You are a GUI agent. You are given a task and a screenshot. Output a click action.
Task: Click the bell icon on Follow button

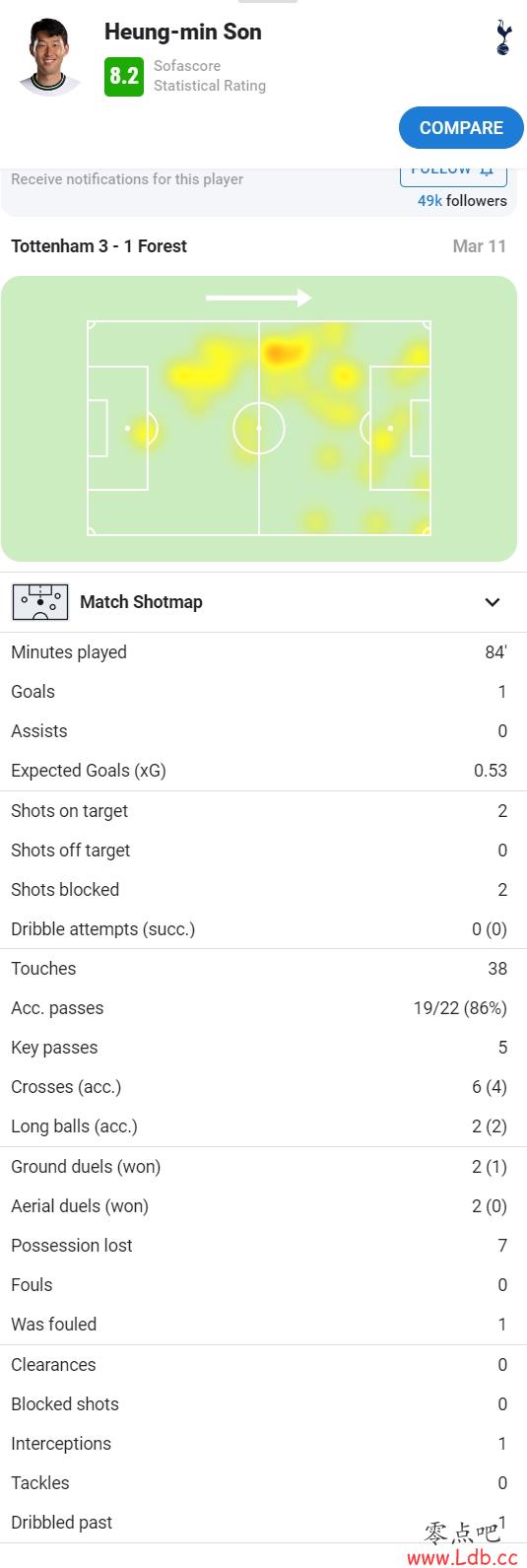pos(487,170)
